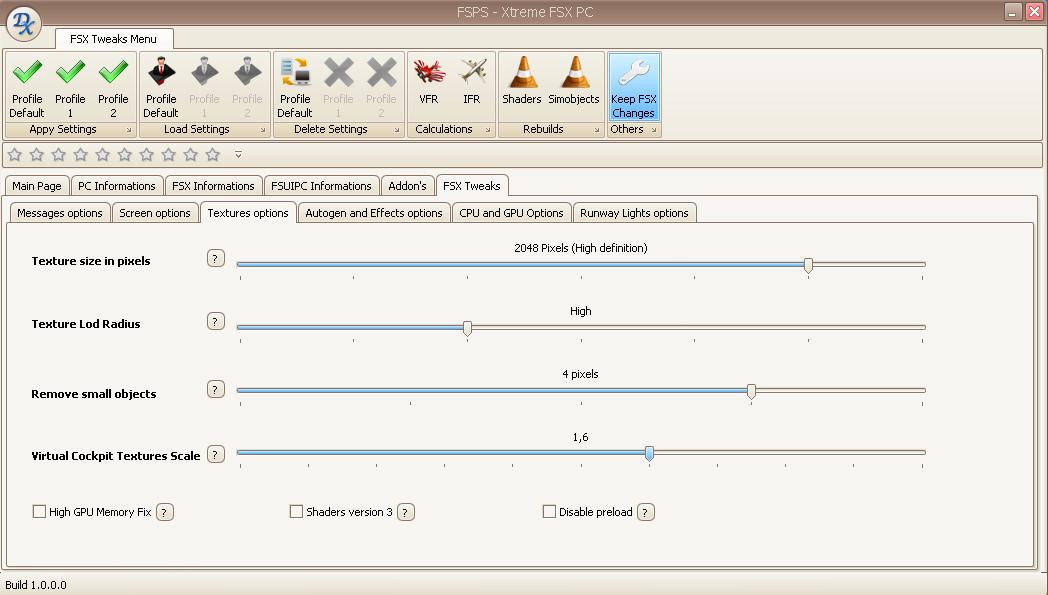Open help for High GPU Memory Fix
Image resolution: width=1048 pixels, height=595 pixels.
164,512
